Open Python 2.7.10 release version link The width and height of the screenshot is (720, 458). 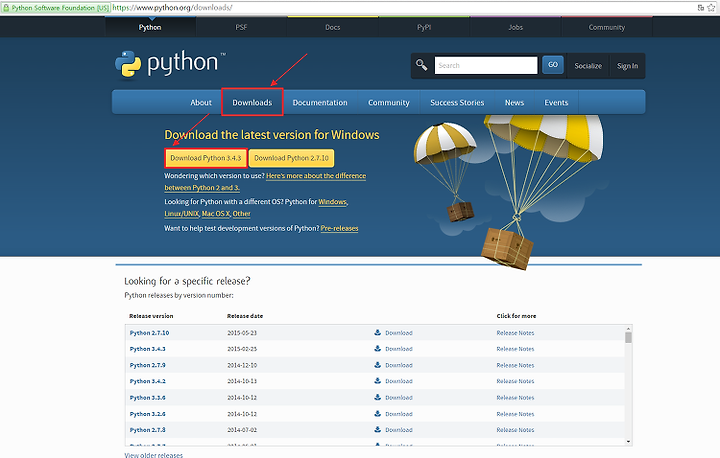[149, 333]
